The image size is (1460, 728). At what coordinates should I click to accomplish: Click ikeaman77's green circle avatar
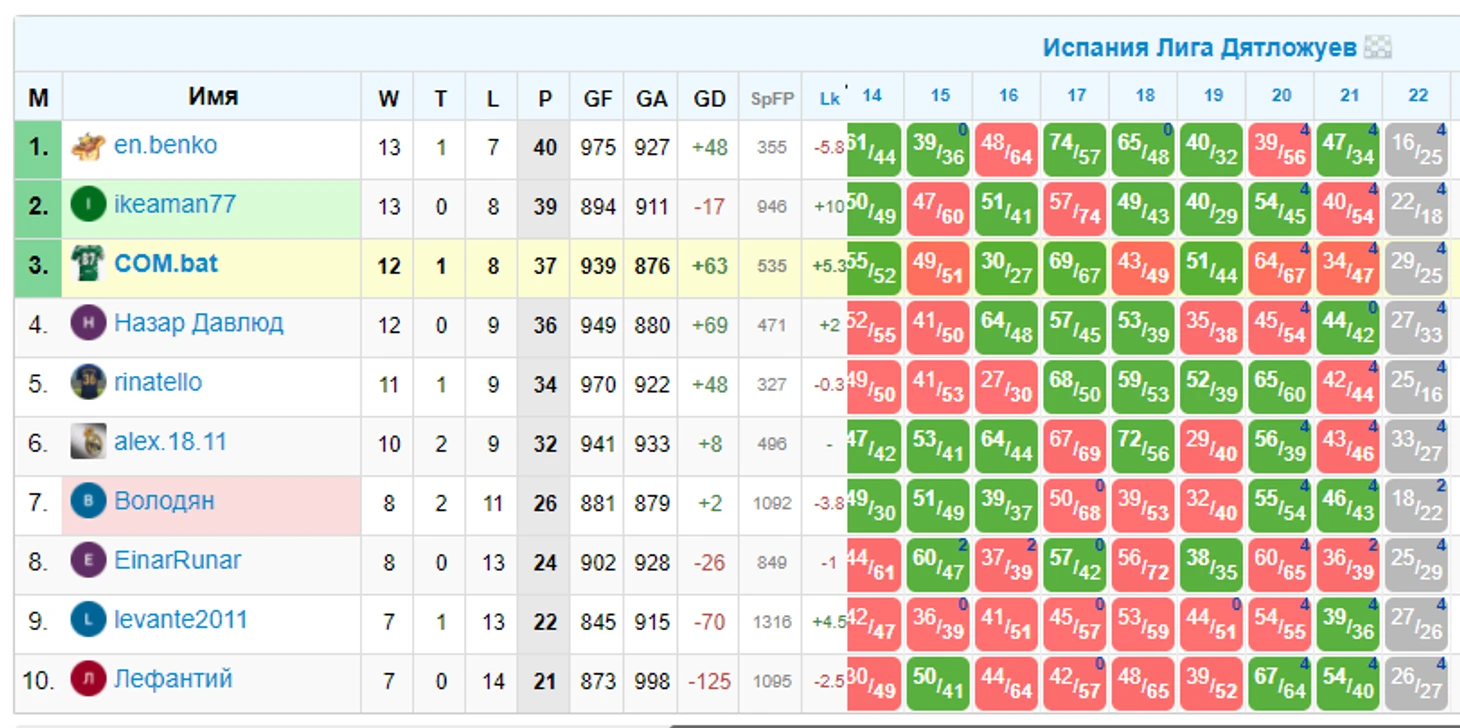tap(88, 206)
